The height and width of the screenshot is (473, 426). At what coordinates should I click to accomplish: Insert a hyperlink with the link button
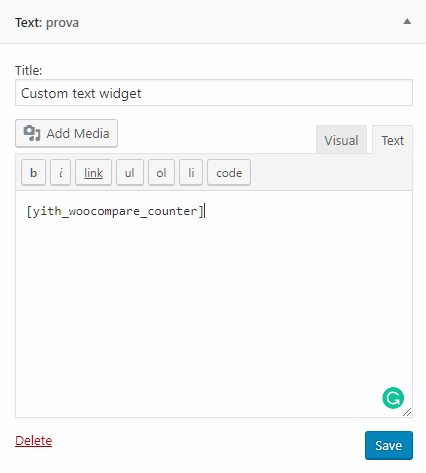[x=93, y=172]
